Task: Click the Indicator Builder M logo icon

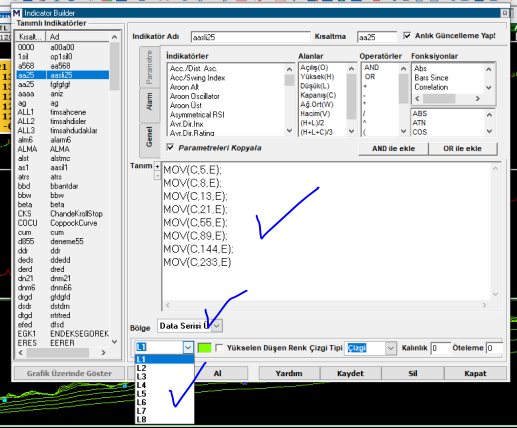Action: click(x=16, y=13)
